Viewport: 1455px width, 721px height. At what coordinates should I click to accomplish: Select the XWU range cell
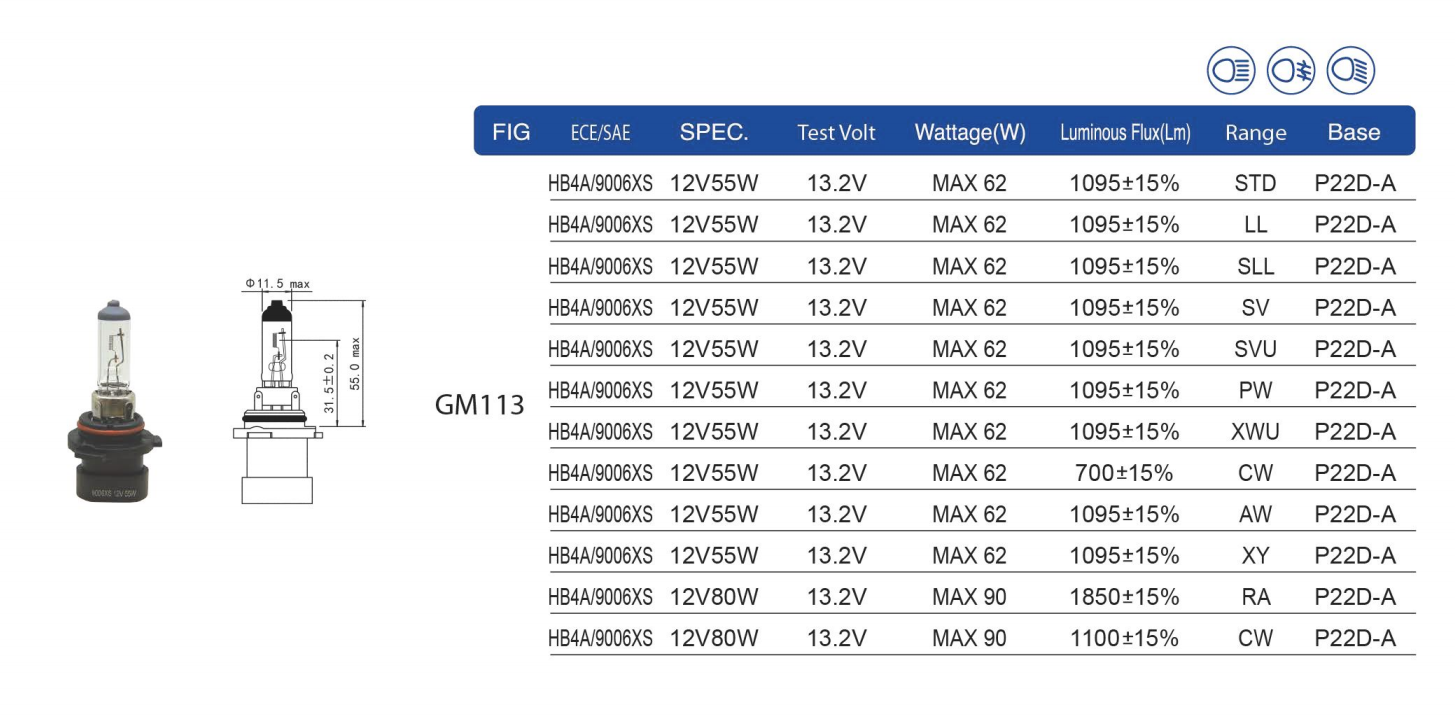point(1255,432)
